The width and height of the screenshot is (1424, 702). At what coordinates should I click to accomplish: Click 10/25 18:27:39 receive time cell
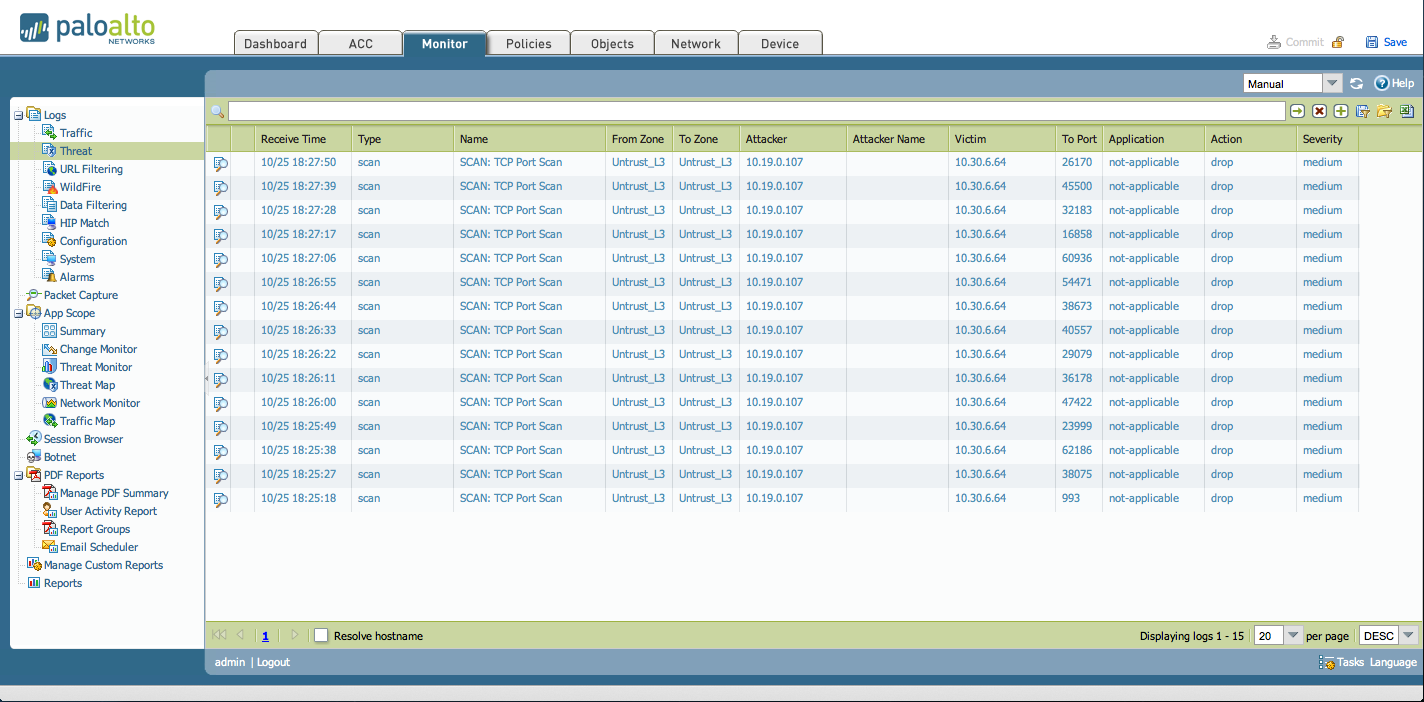click(298, 186)
